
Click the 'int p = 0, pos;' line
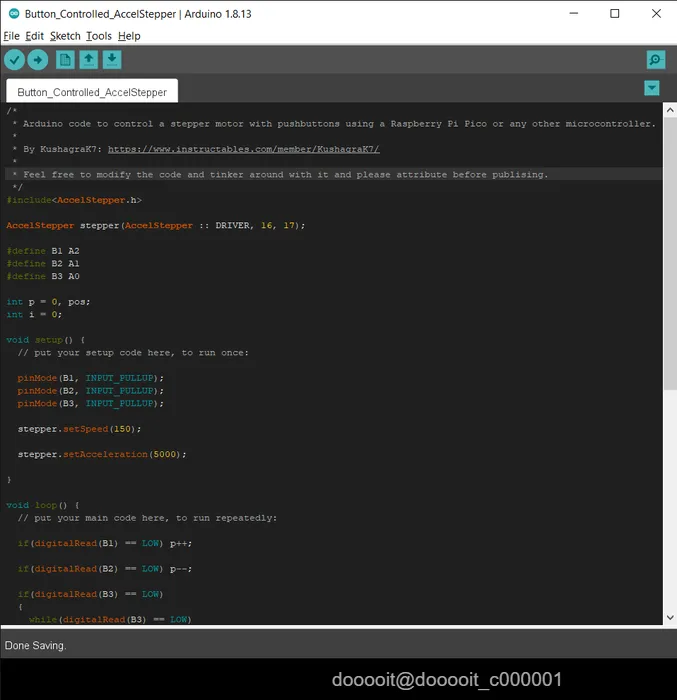tap(48, 302)
